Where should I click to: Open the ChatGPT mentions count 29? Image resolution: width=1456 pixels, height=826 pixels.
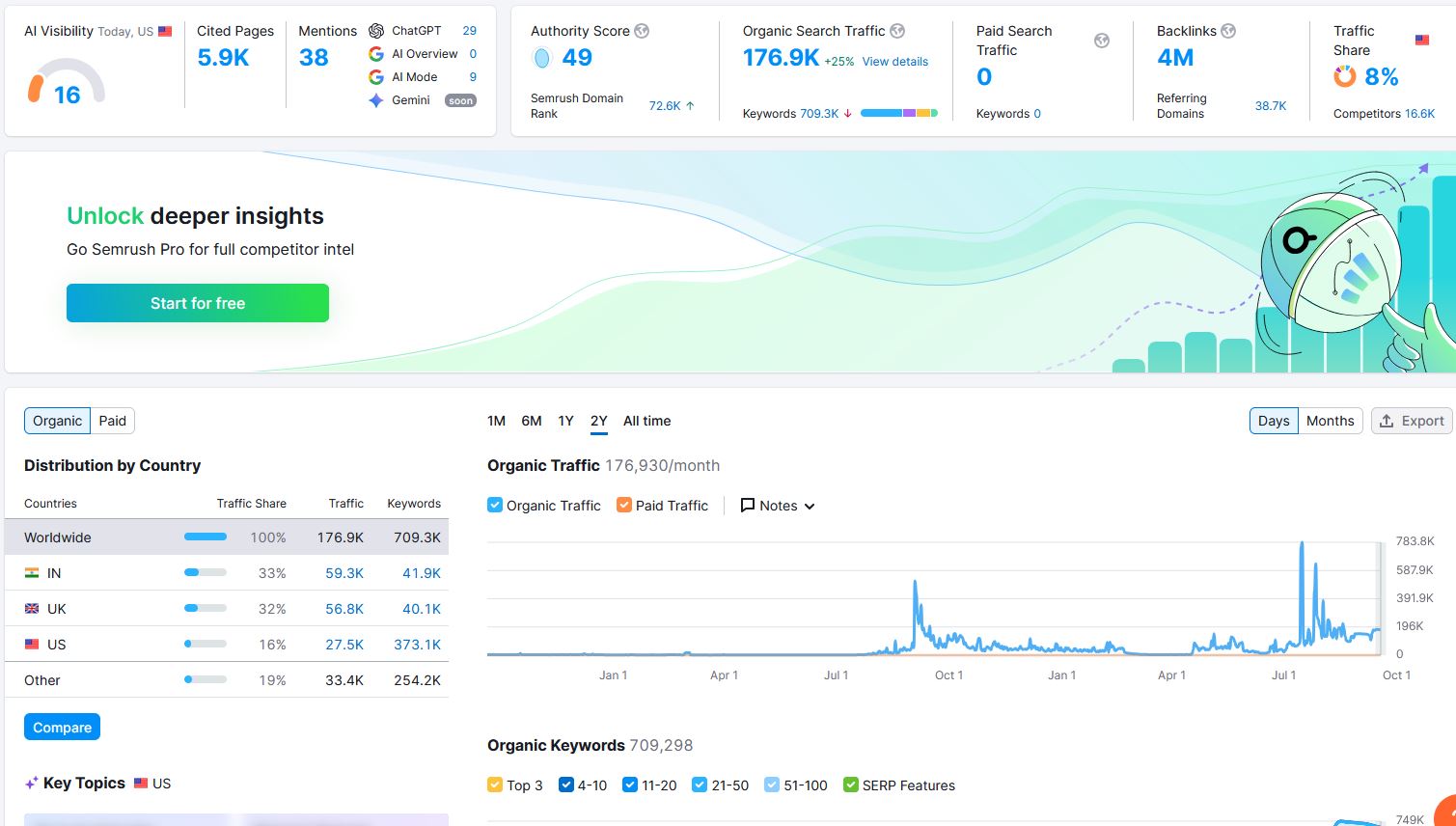point(470,31)
